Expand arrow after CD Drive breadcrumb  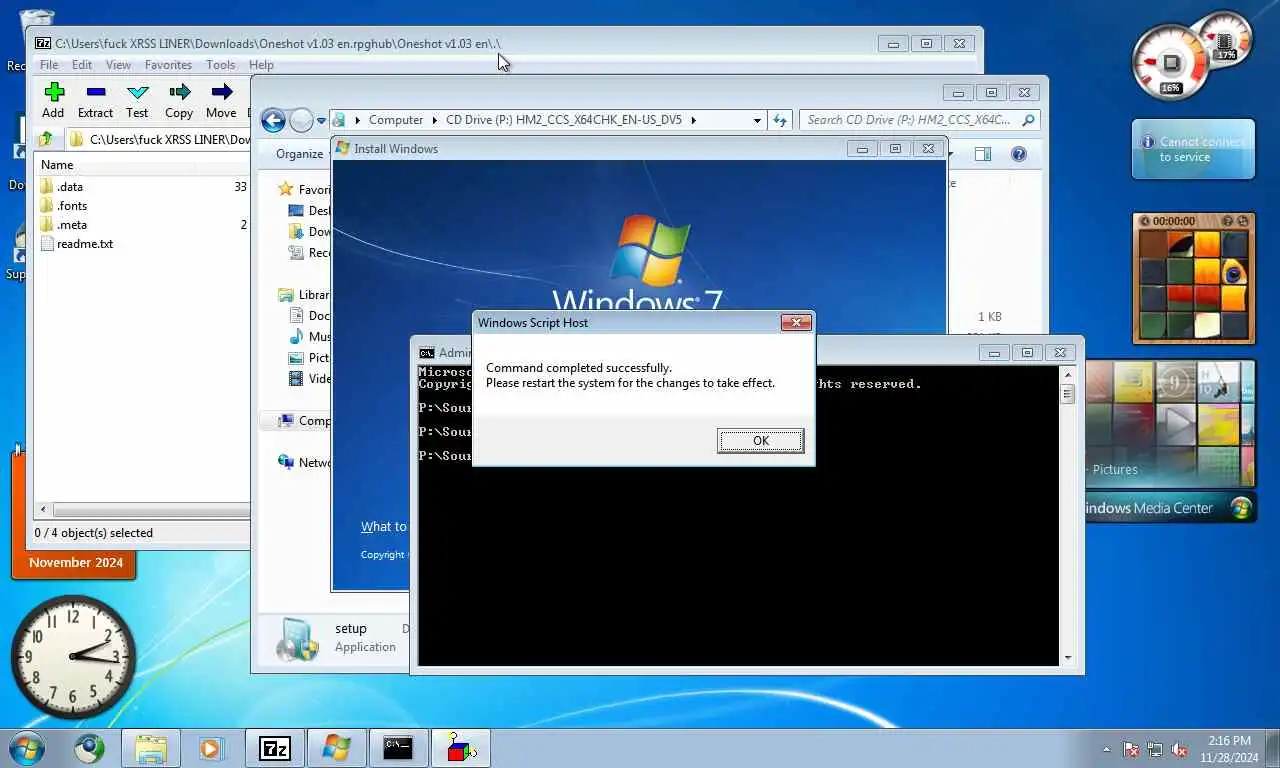point(693,120)
